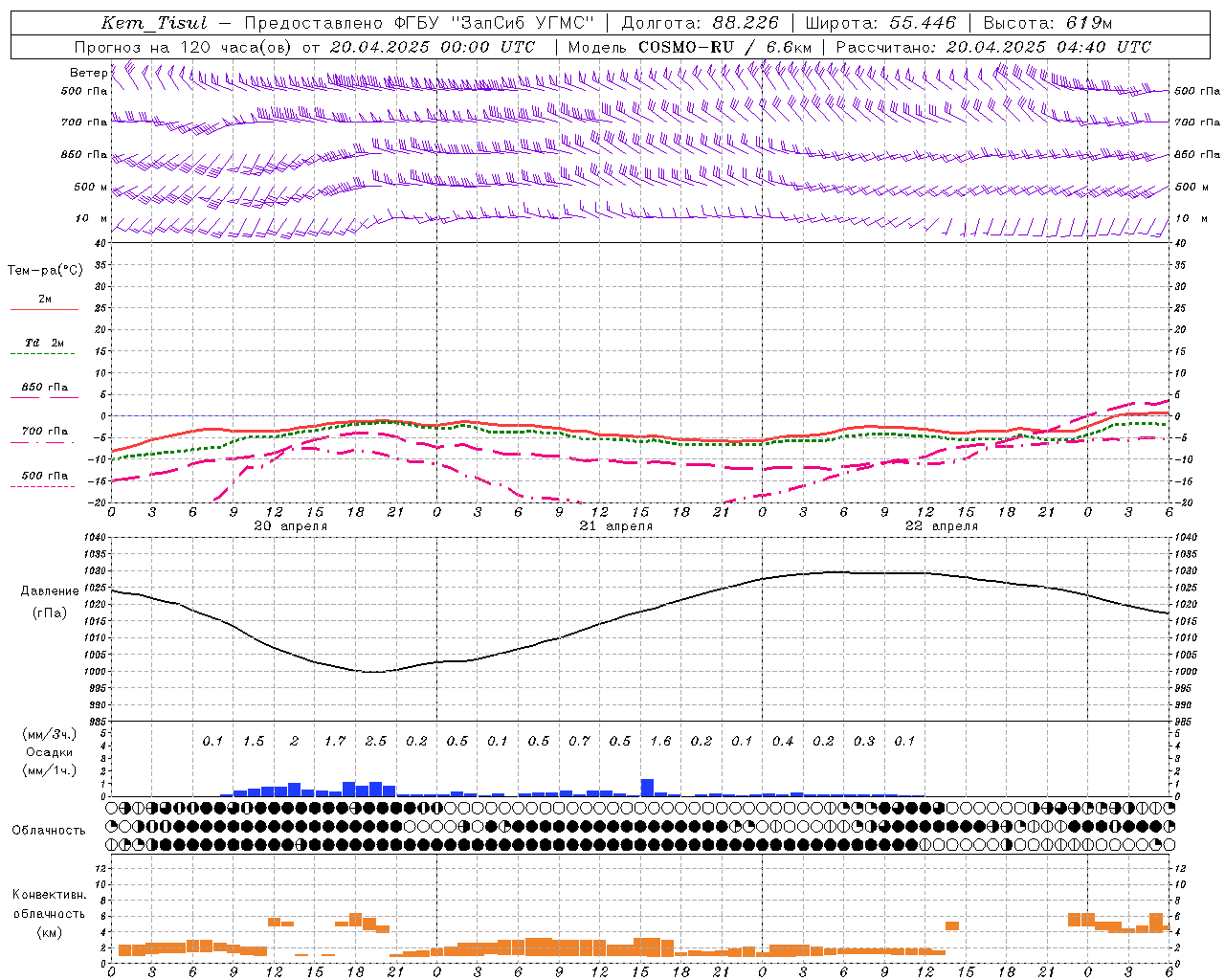The image size is (1225, 980).
Task: Click the station name Kem_Tisul in header
Action: [154, 23]
